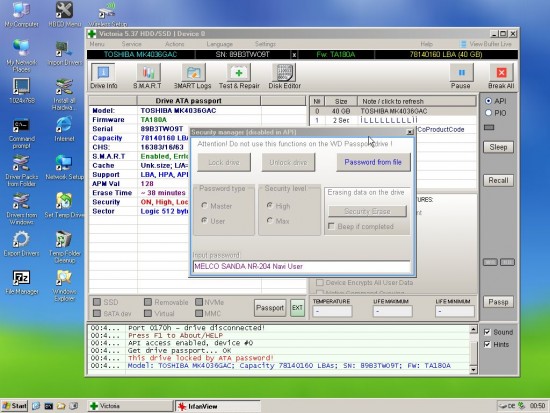Click the Recall button

coord(498,180)
